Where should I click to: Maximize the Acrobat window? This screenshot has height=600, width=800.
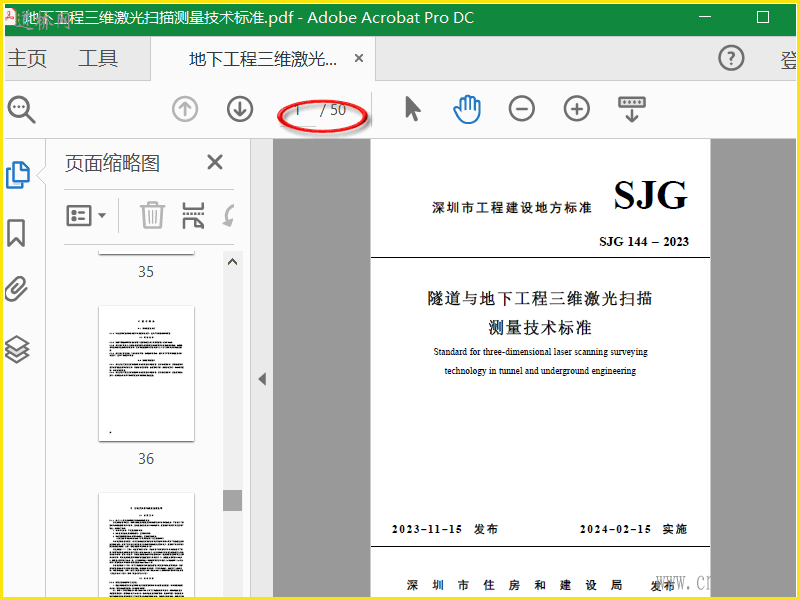(x=763, y=17)
